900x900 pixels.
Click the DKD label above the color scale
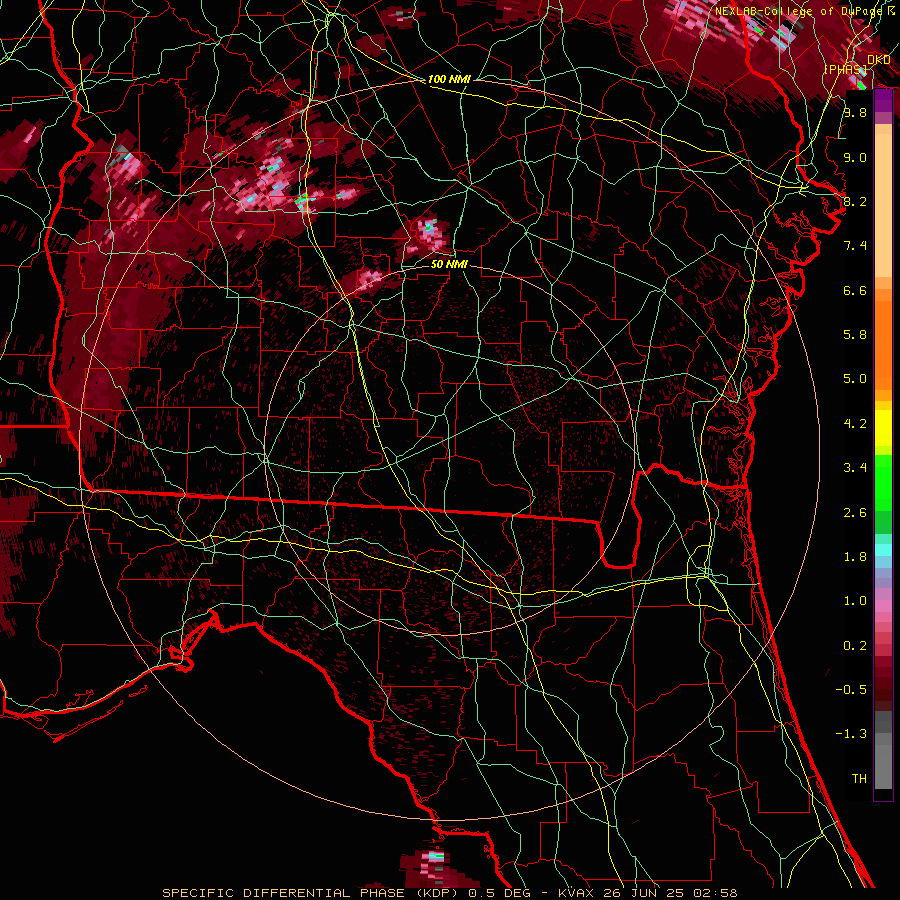point(879,60)
